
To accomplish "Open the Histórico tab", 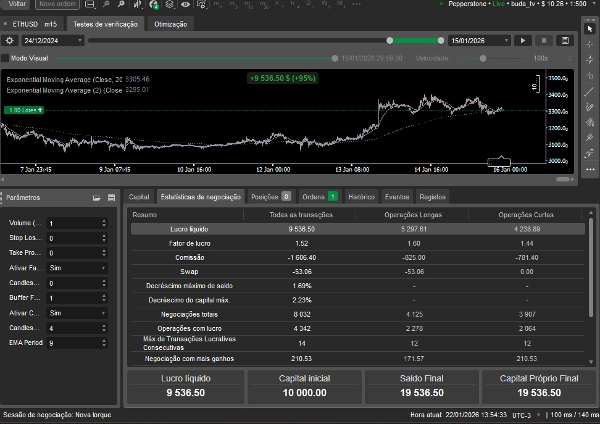I will point(361,197).
